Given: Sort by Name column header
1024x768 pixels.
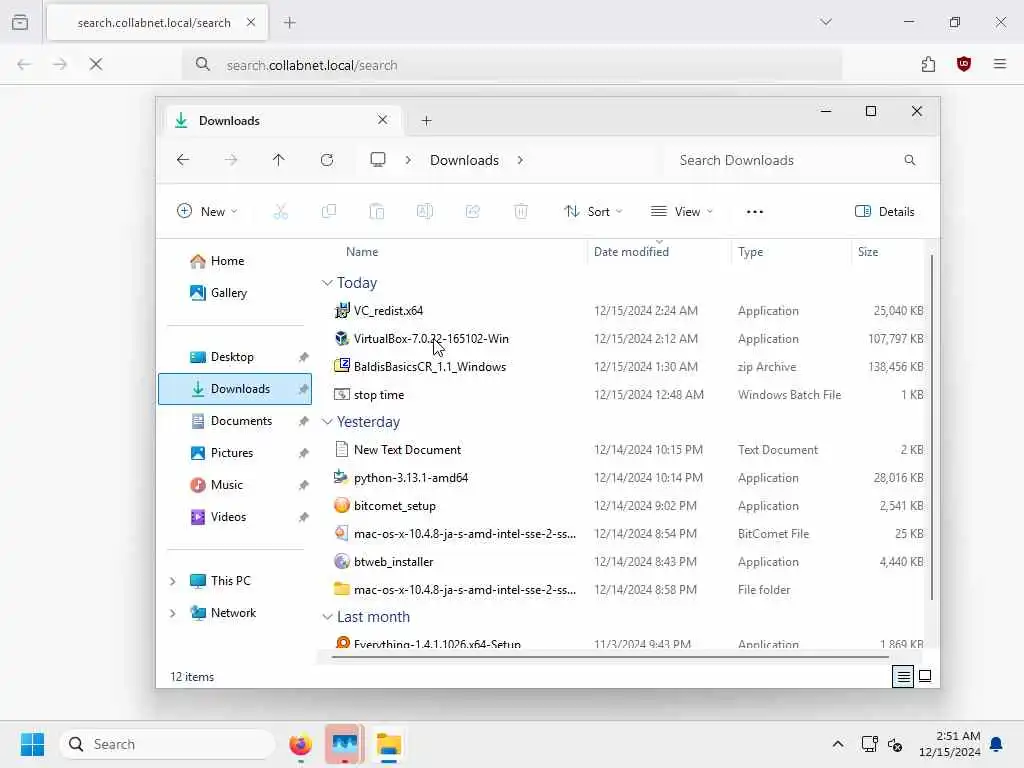Looking at the screenshot, I should tap(362, 252).
